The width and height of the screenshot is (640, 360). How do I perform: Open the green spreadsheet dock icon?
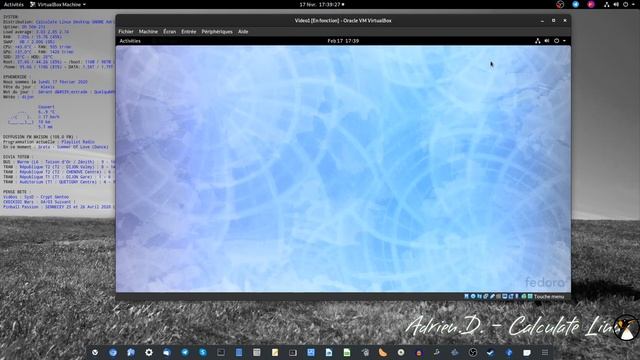coord(347,353)
